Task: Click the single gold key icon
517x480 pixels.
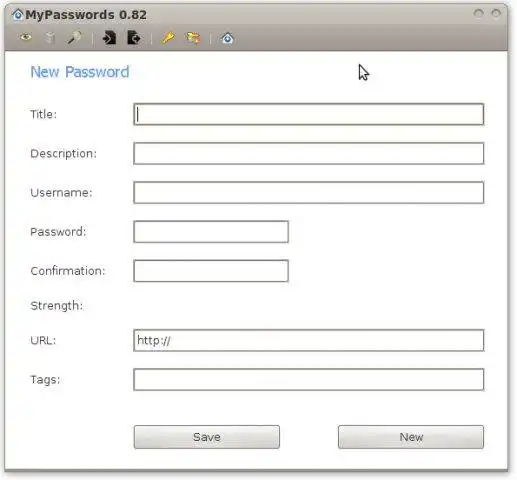Action: pyautogui.click(x=168, y=37)
